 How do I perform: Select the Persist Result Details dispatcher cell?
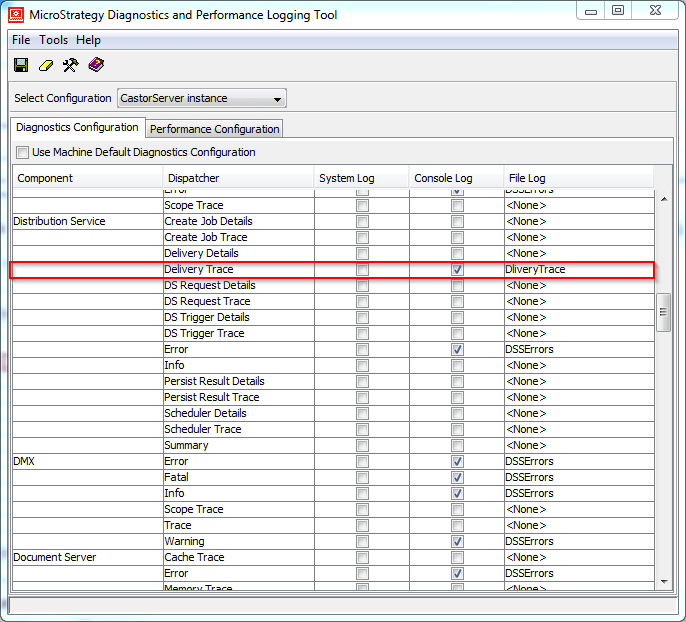click(238, 381)
